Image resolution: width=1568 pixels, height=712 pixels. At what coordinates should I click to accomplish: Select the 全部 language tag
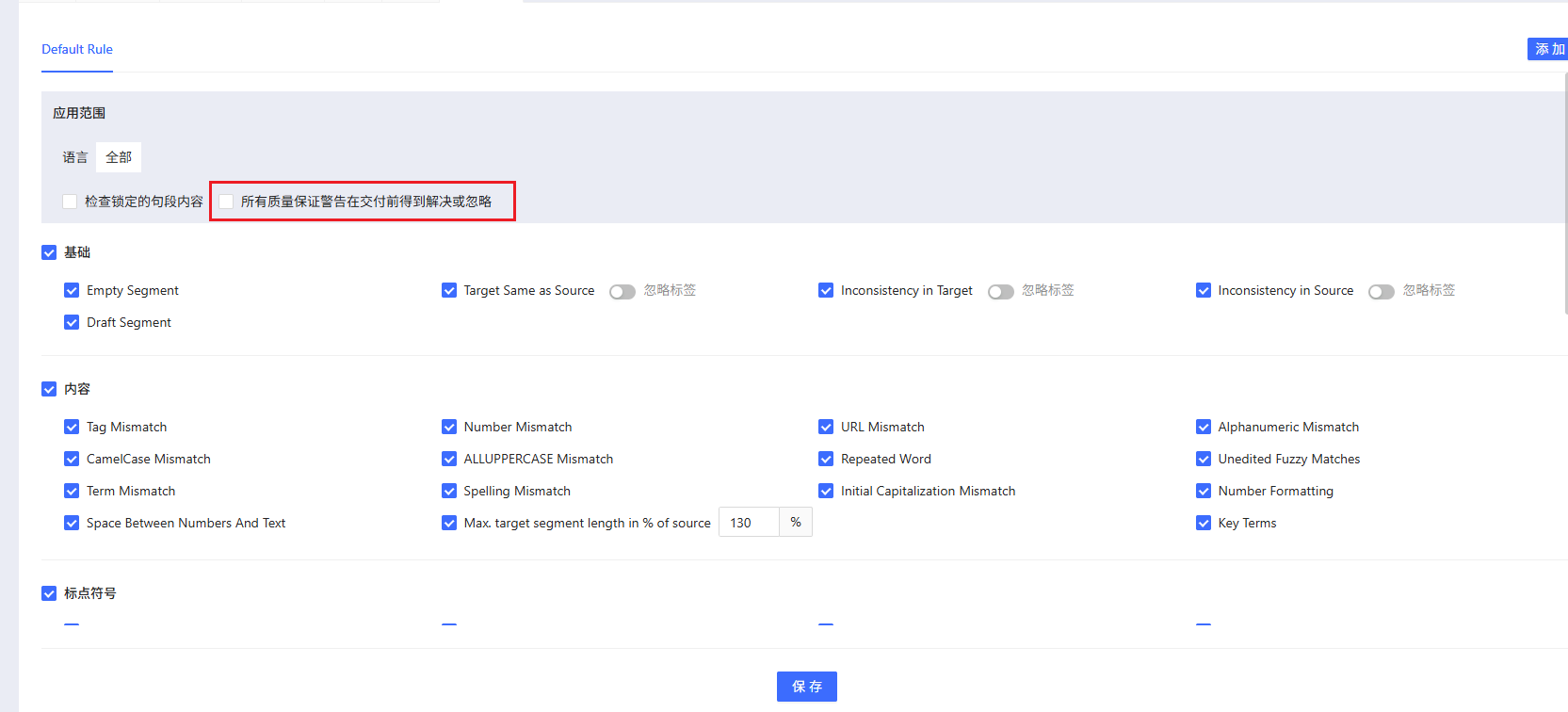(119, 157)
